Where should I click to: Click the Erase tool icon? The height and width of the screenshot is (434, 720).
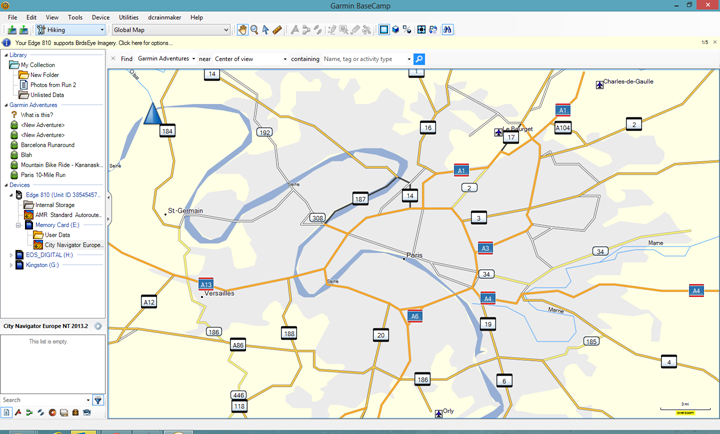[355, 30]
